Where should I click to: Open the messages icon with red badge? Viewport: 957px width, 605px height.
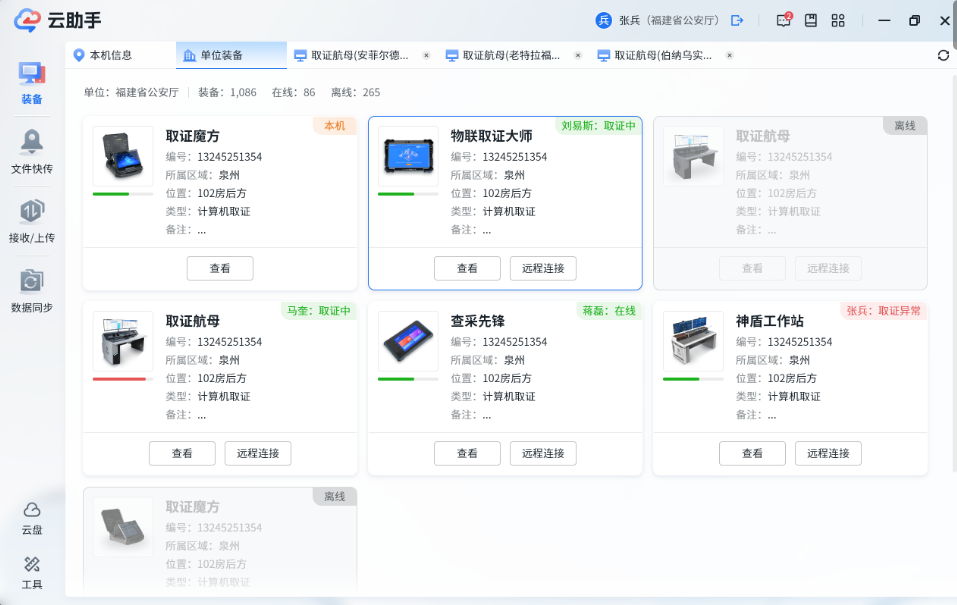pos(784,20)
